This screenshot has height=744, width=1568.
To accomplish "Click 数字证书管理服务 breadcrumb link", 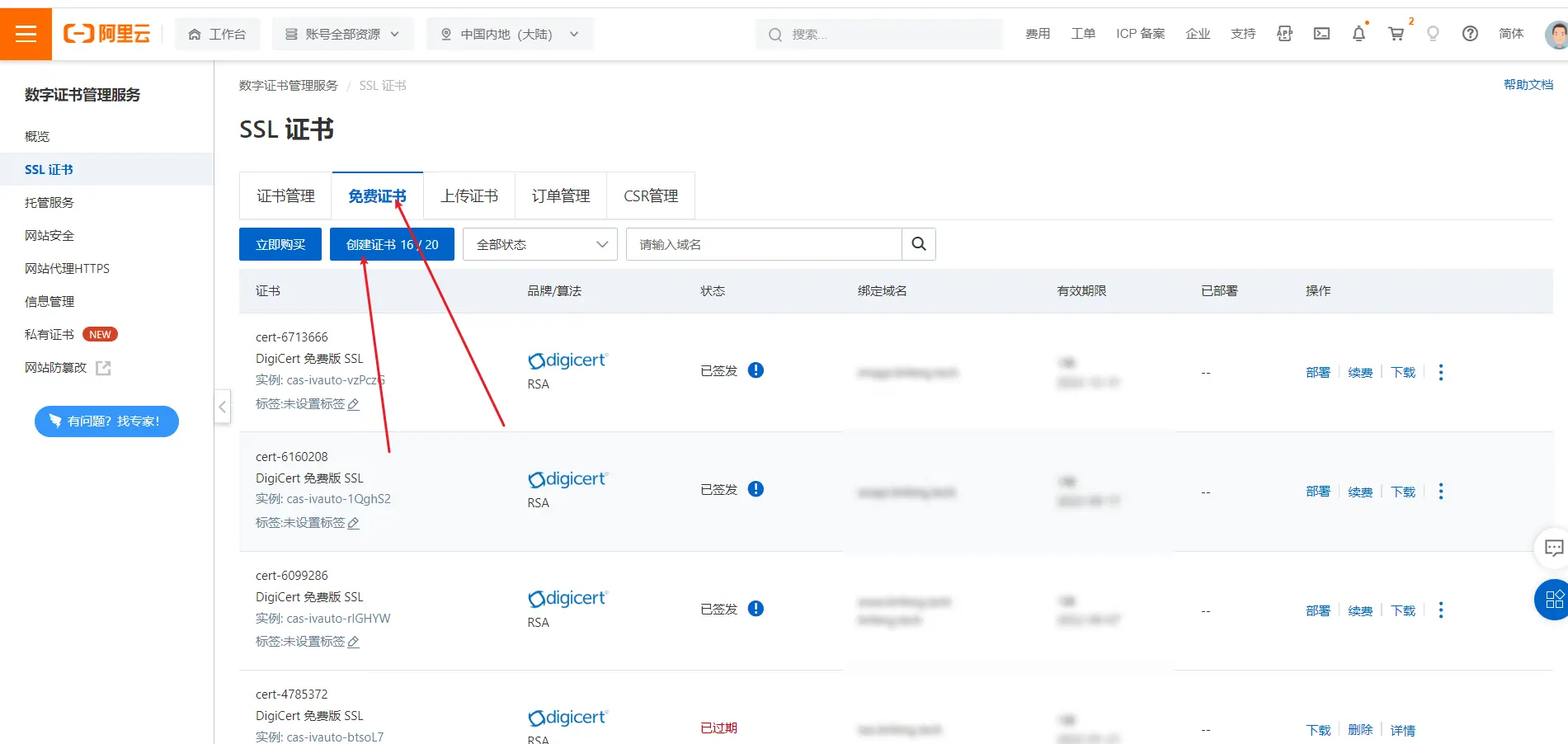I will pos(289,86).
